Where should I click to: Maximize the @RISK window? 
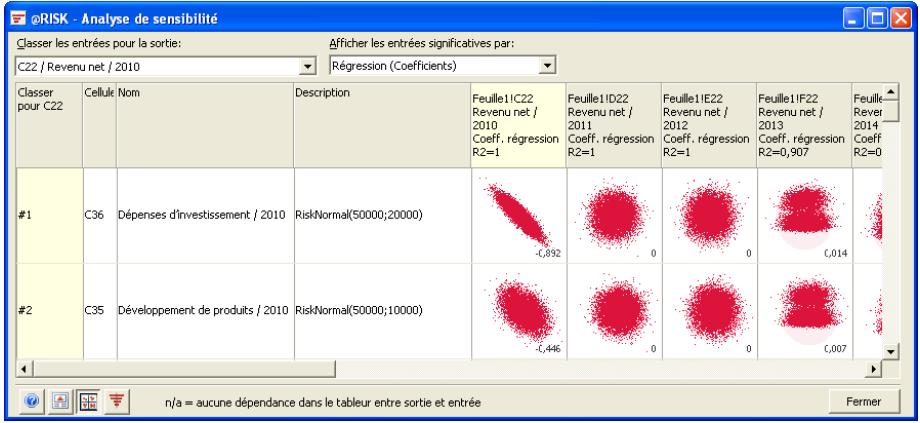coord(878,19)
